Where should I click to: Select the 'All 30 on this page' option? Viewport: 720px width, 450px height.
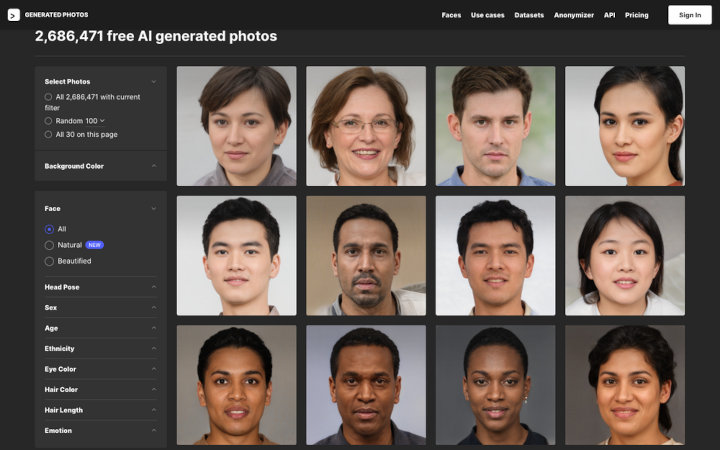[x=49, y=134]
